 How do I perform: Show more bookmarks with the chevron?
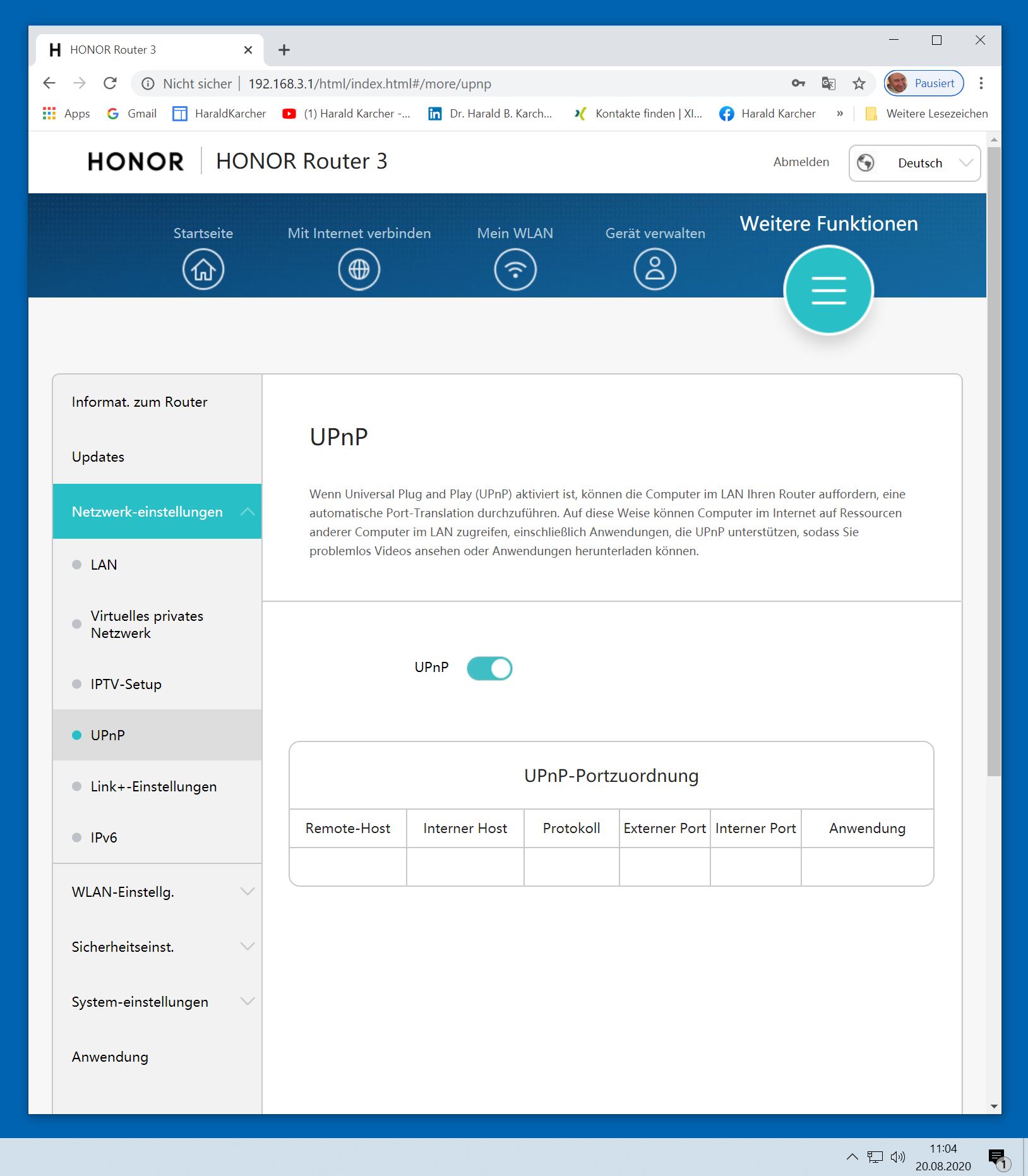pyautogui.click(x=840, y=114)
